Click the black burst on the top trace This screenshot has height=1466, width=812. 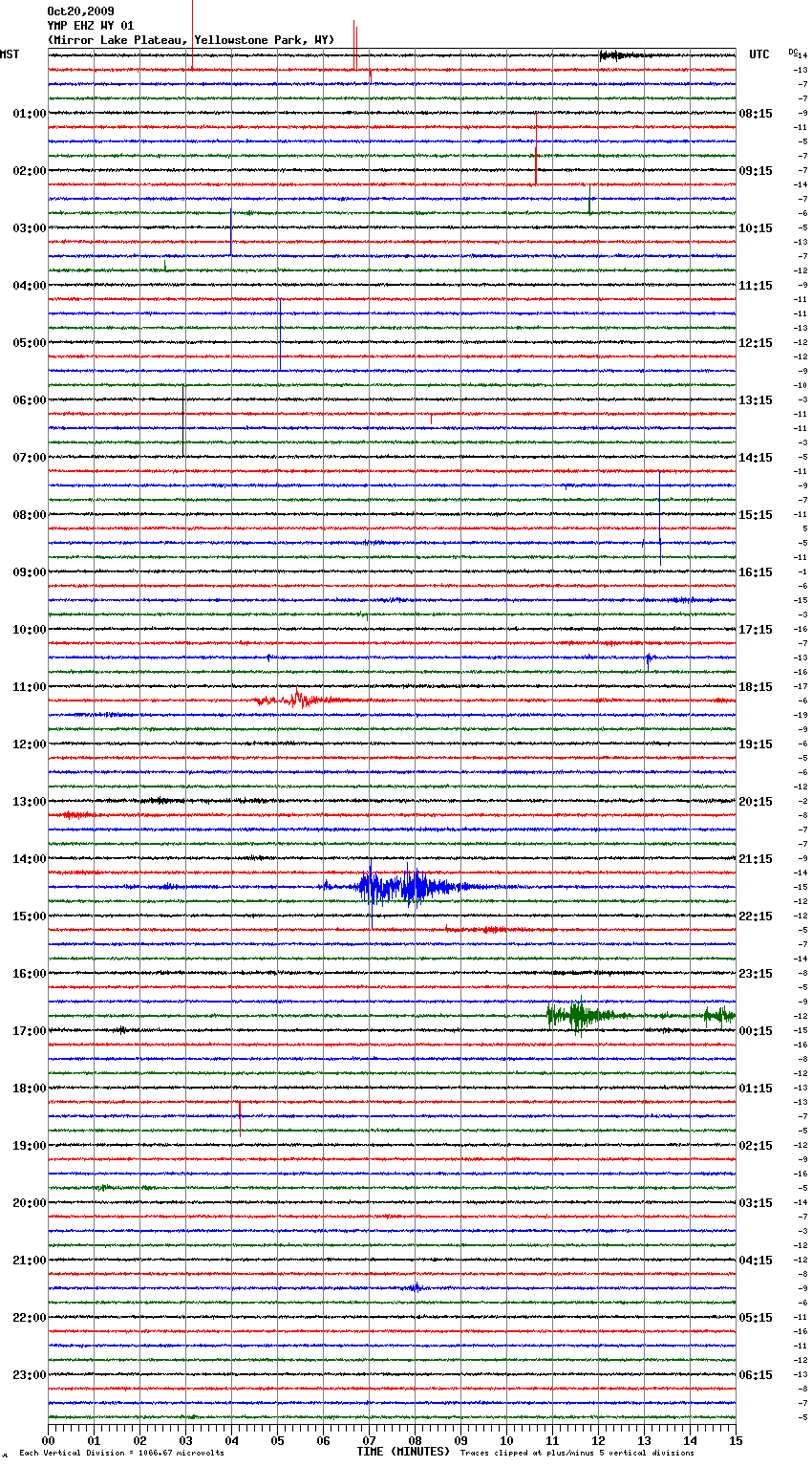[623, 55]
